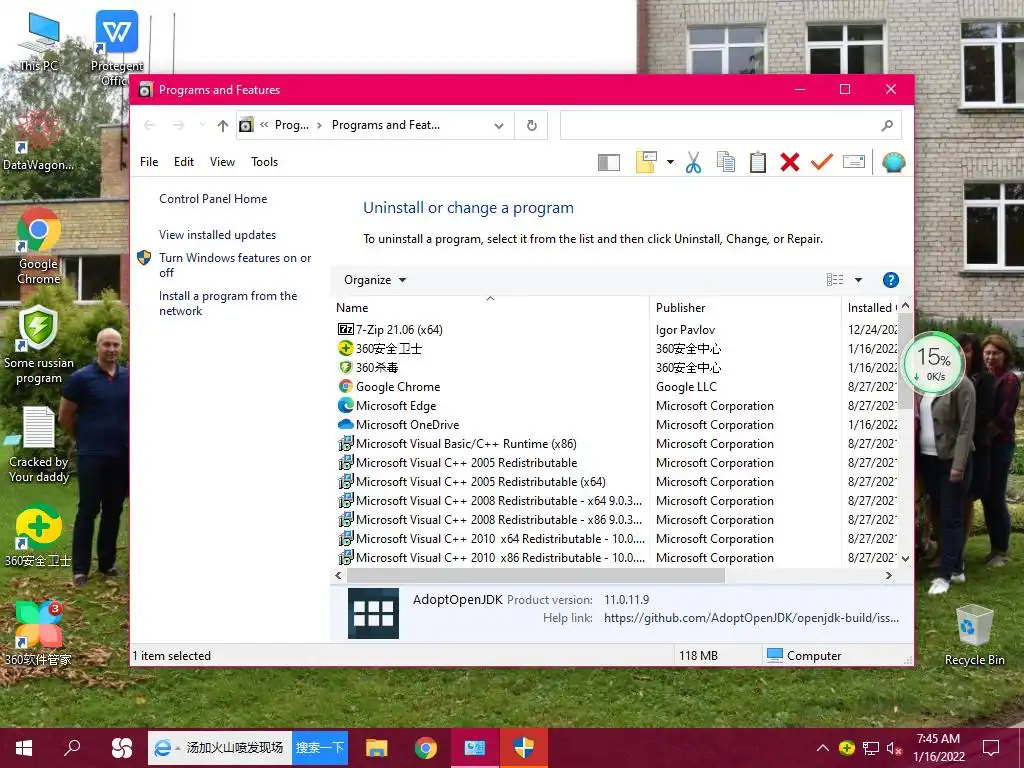
Task: Click the orange checkmark toolbar icon
Action: coord(822,162)
